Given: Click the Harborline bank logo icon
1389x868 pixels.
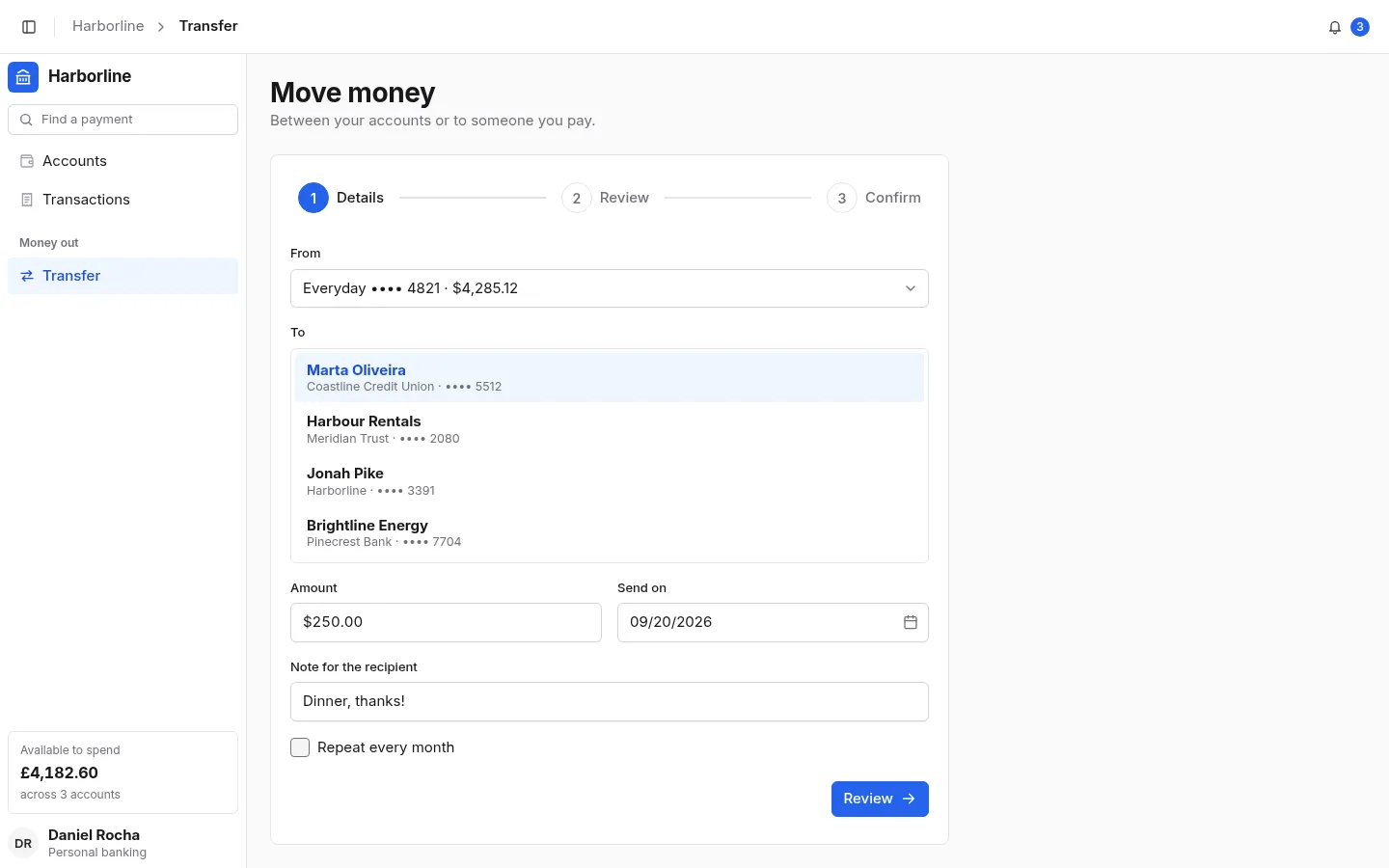Looking at the screenshot, I should tap(23, 77).
